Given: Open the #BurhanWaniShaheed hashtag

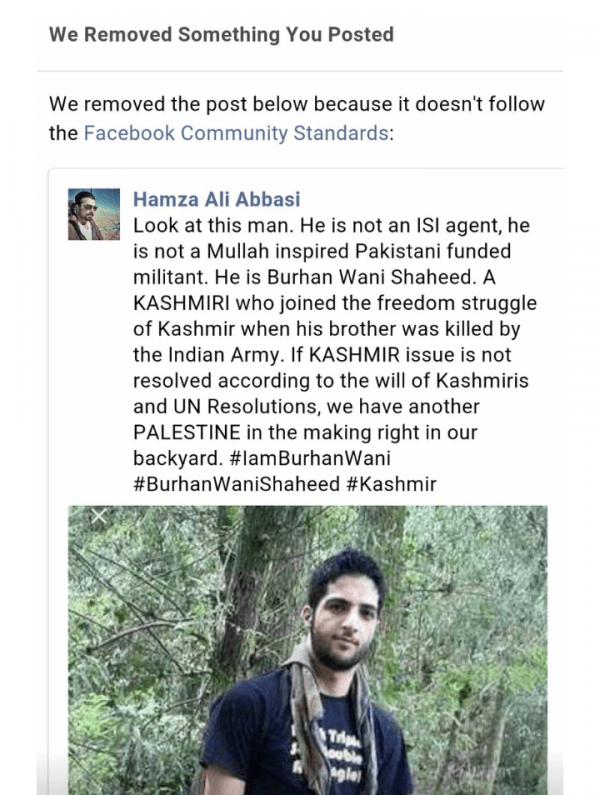Looking at the screenshot, I should pyautogui.click(x=236, y=484).
